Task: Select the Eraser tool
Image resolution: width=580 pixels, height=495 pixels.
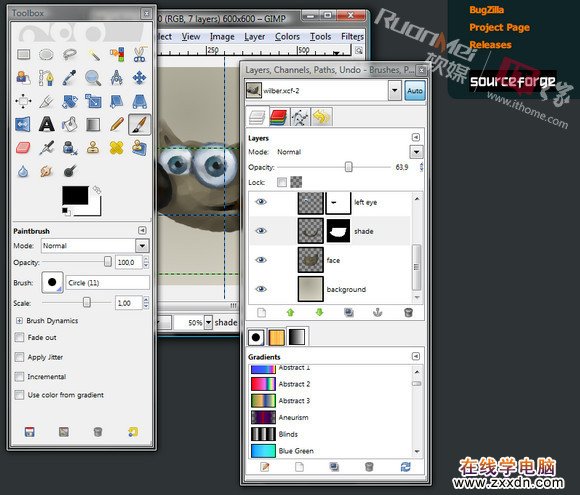Action: (x=24, y=148)
